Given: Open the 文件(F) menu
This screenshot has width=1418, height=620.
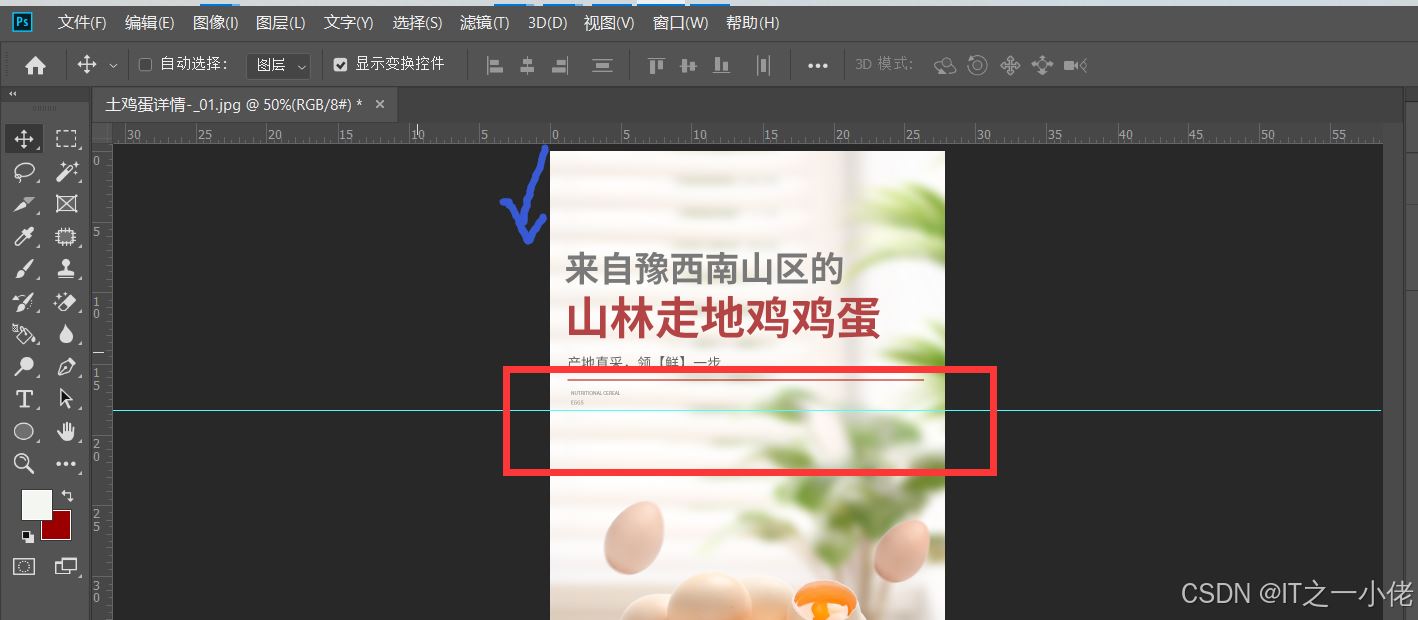Looking at the screenshot, I should (x=82, y=22).
